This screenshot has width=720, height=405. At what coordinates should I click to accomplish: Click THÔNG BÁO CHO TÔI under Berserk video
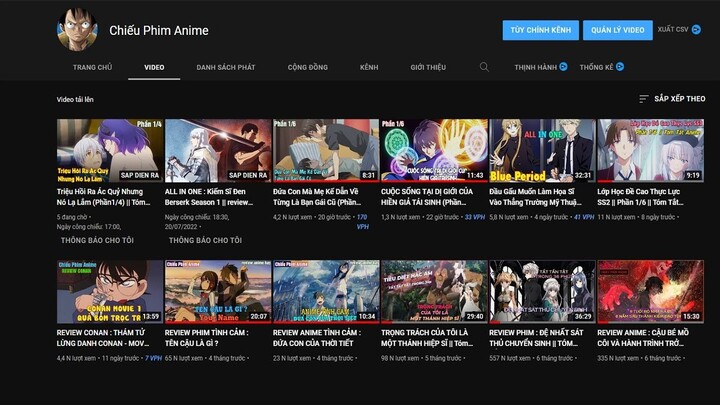coord(205,240)
